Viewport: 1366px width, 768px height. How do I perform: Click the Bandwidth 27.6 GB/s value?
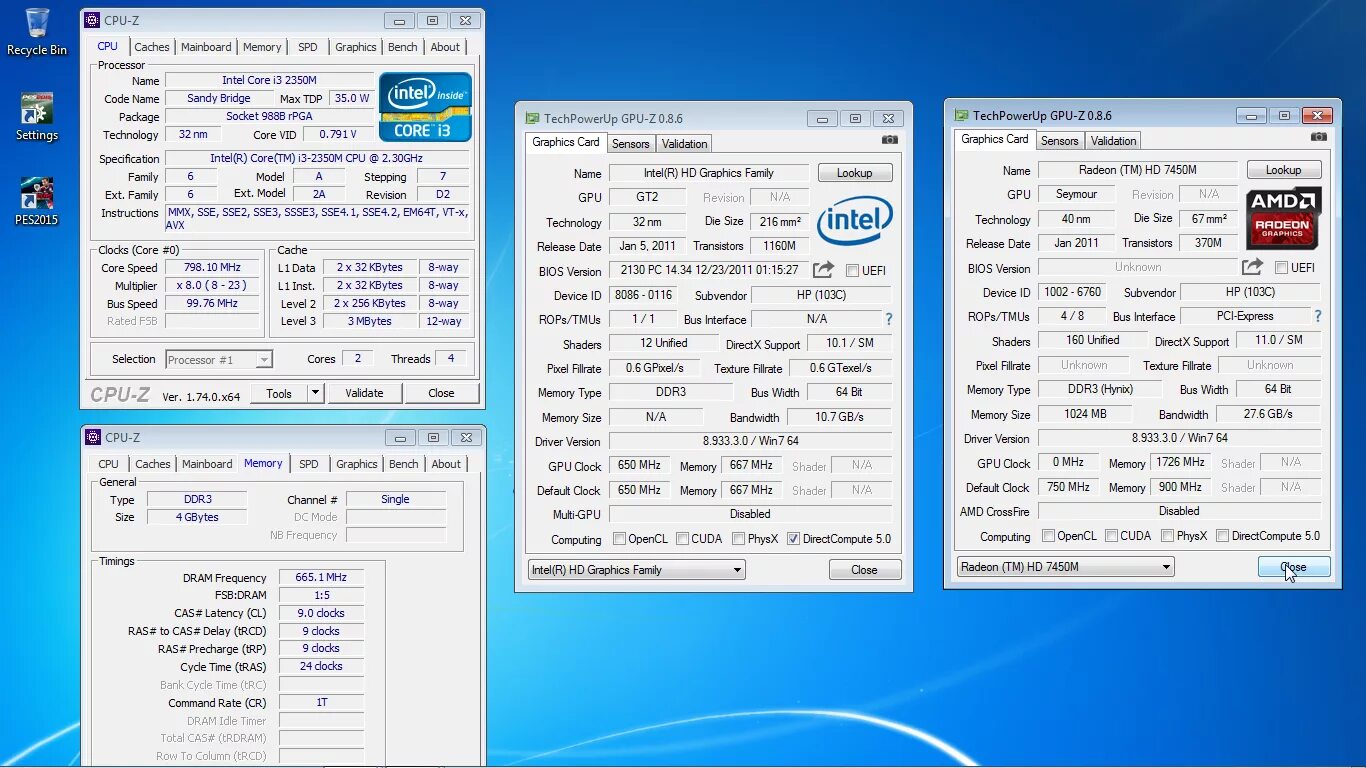(x=1268, y=414)
